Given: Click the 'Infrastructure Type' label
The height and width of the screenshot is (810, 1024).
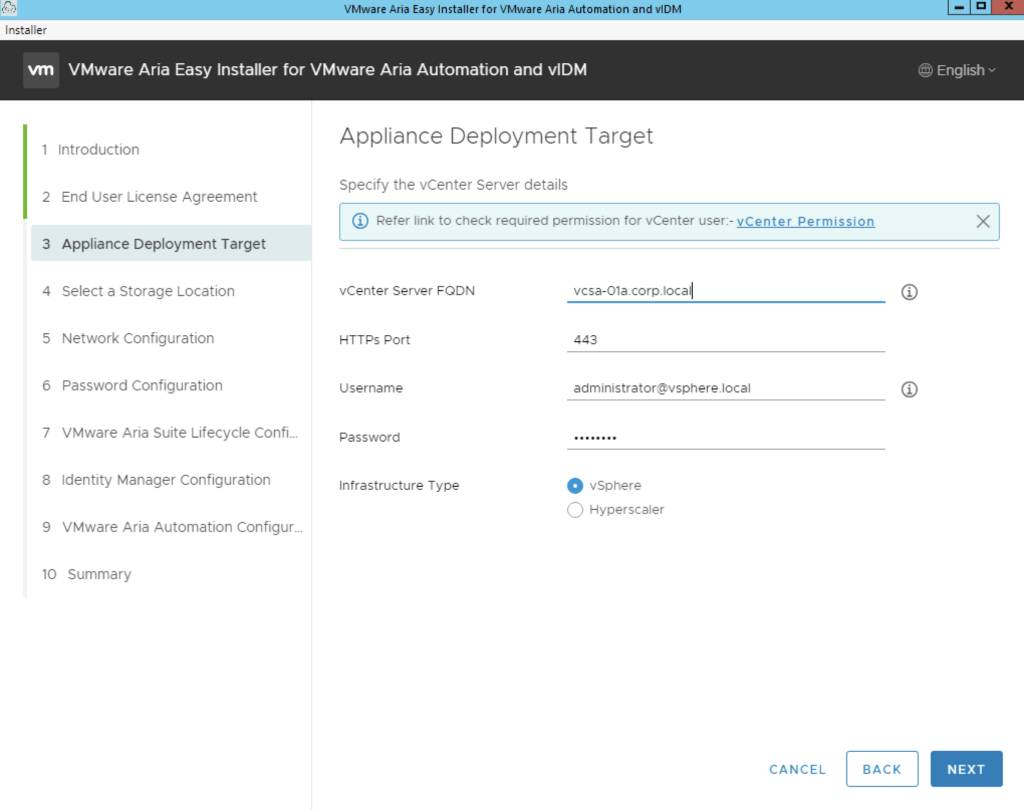Looking at the screenshot, I should [399, 485].
